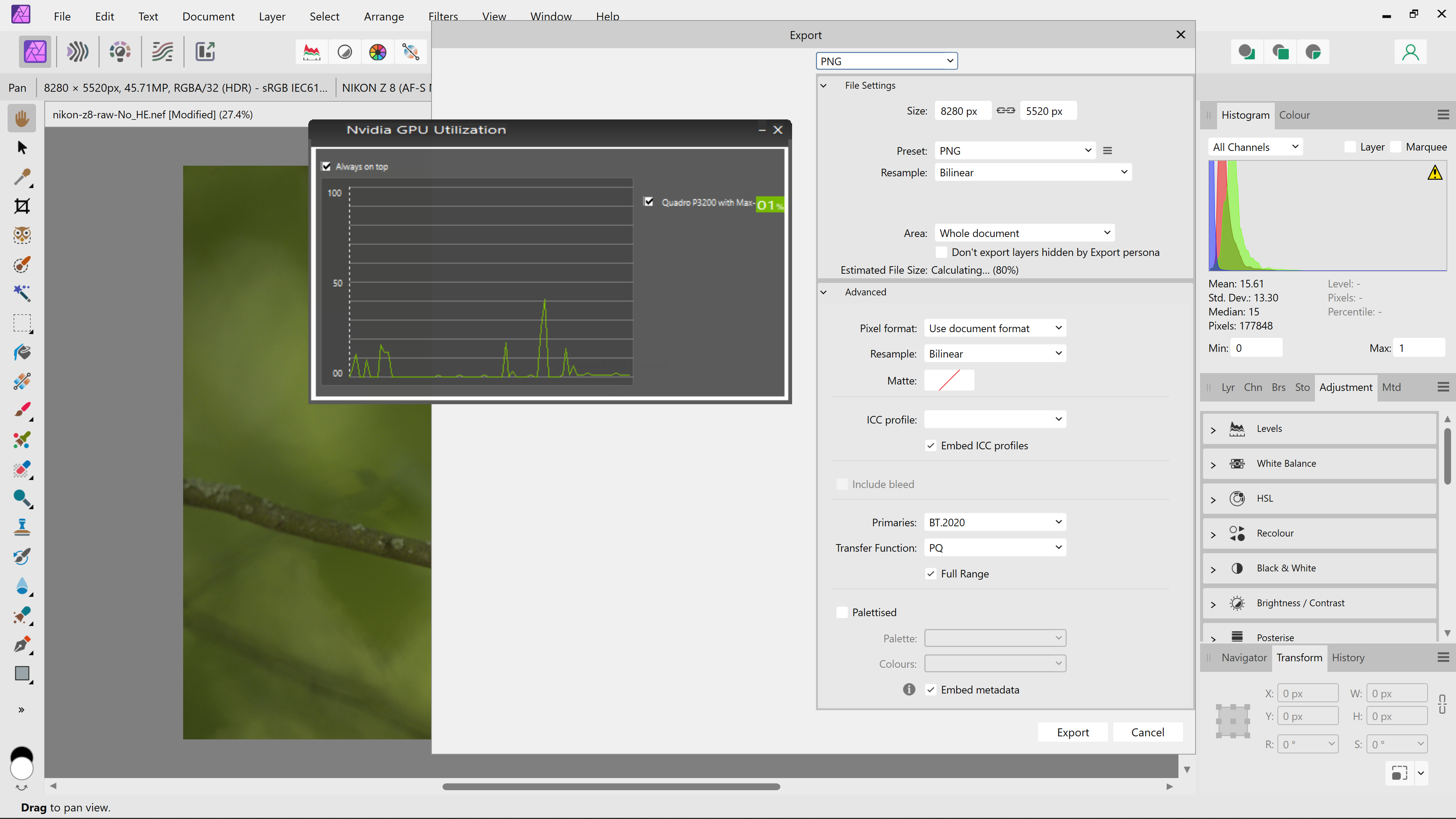Open the Layer menu

tap(272, 16)
